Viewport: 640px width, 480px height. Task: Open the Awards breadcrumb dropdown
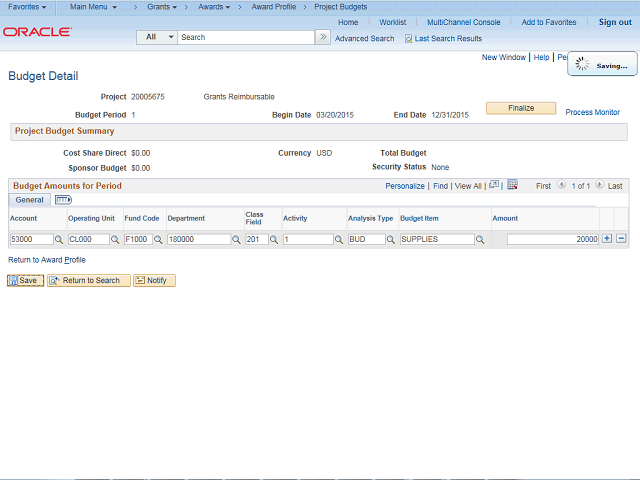214,7
